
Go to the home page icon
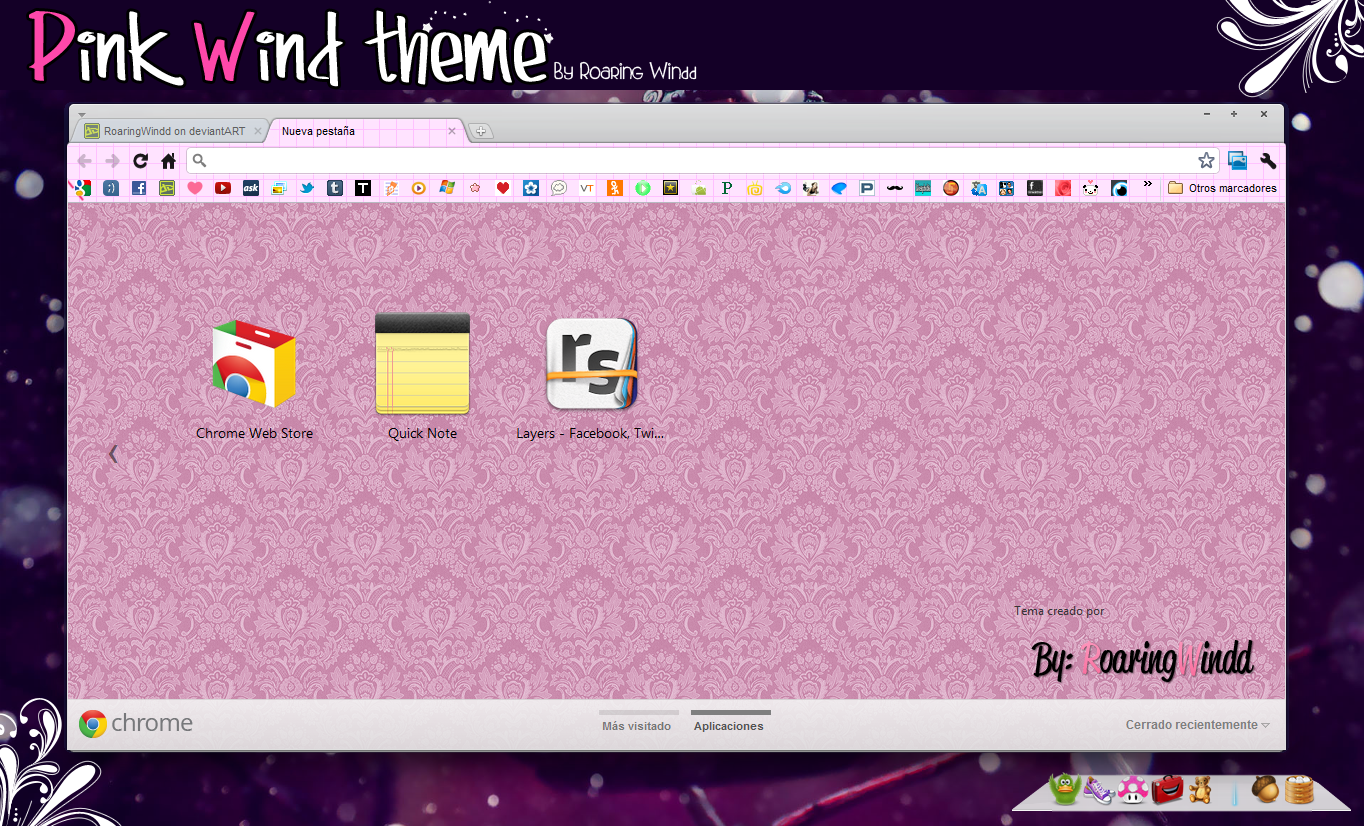coord(168,161)
